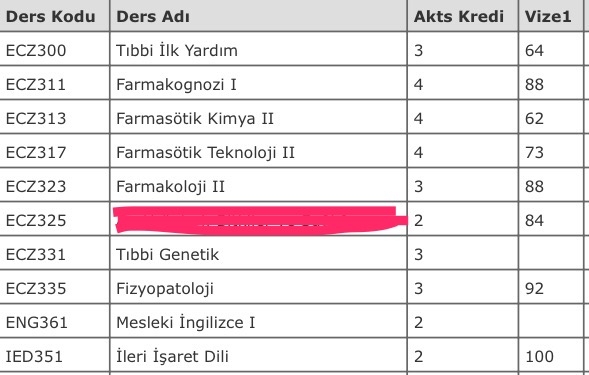
Task: Select the Tıbbi Genetik course
Action: tap(167, 254)
